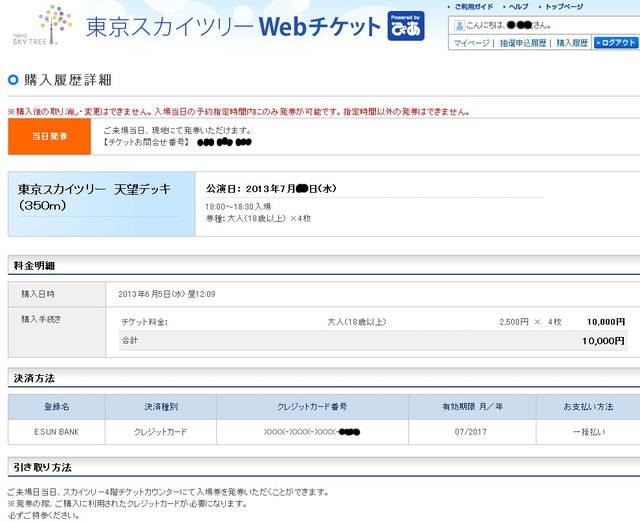Click the 一括払い payment method cell
The image size is (640, 522).
coord(589,432)
